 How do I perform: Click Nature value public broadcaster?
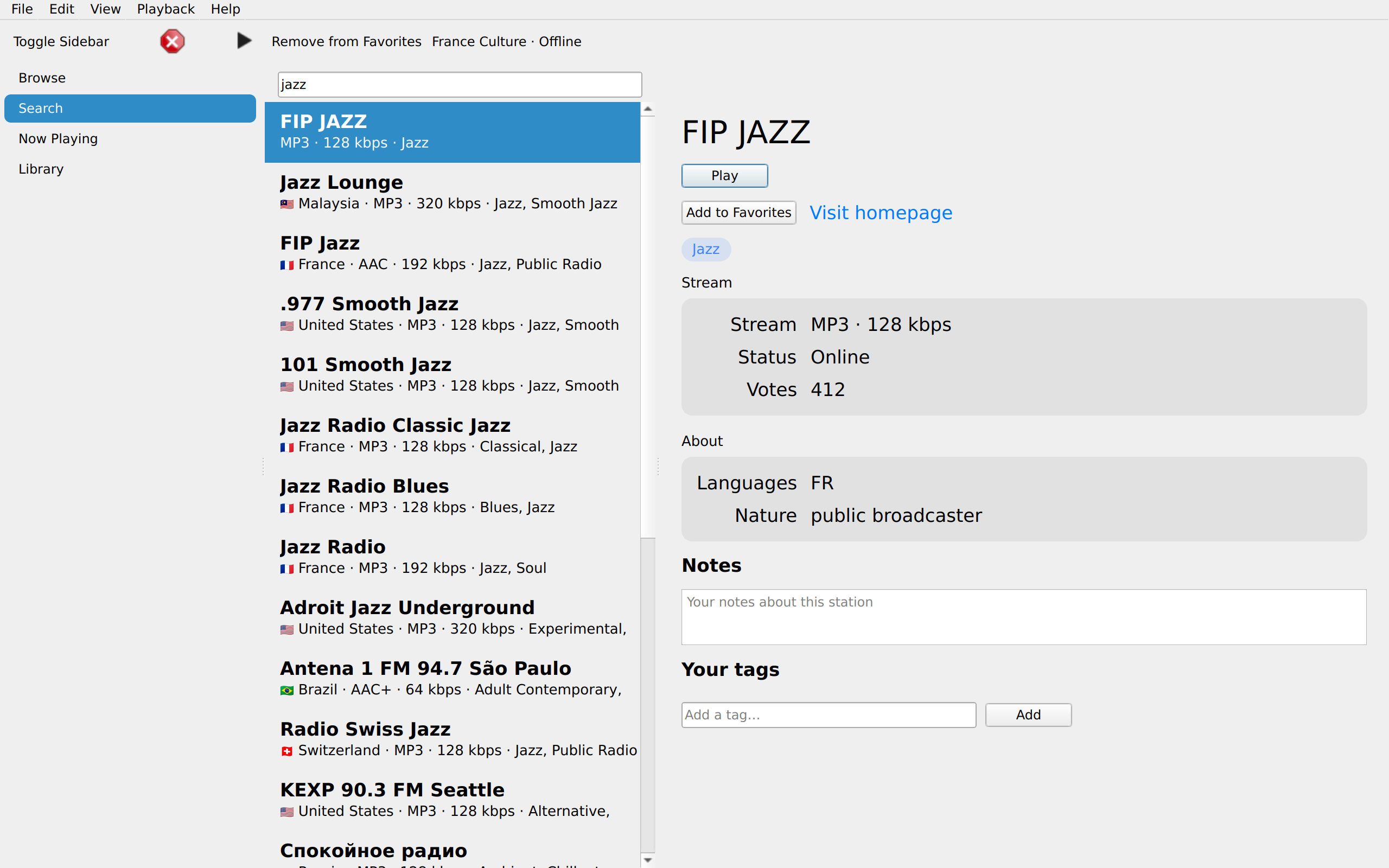(x=896, y=515)
